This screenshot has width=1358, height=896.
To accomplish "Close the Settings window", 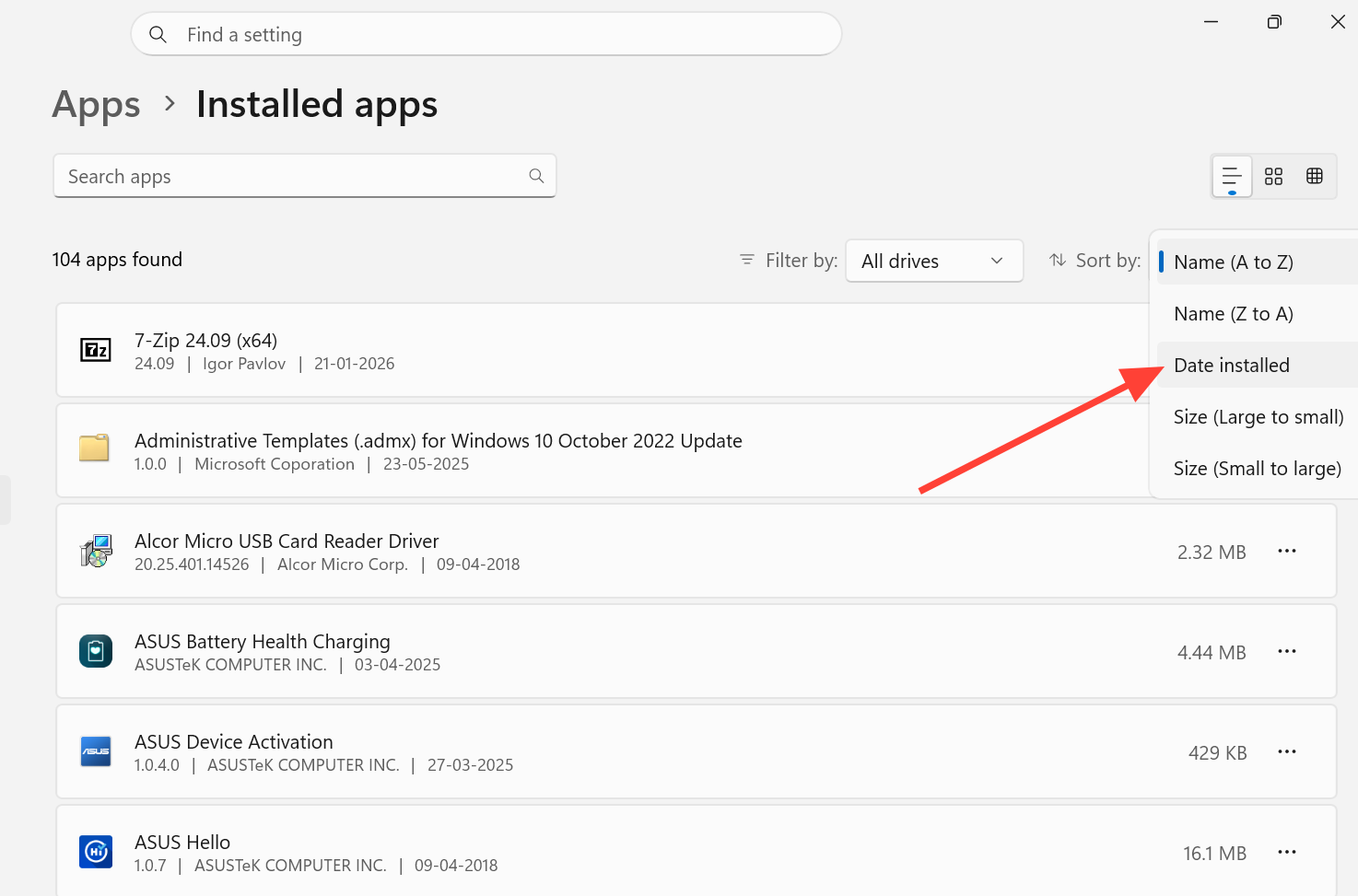I will (x=1338, y=21).
